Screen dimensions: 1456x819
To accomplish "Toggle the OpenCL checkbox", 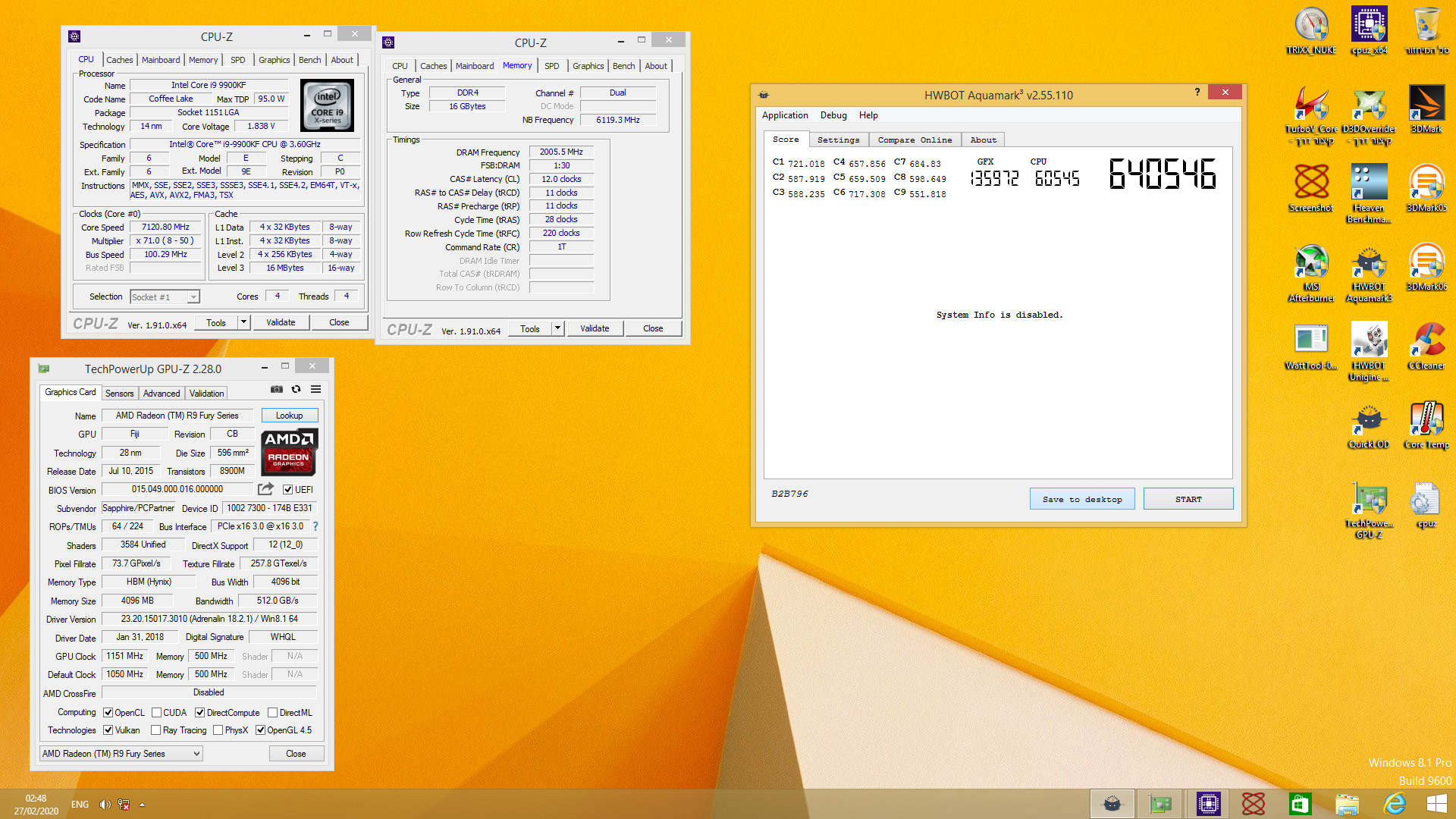I will 108,713.
